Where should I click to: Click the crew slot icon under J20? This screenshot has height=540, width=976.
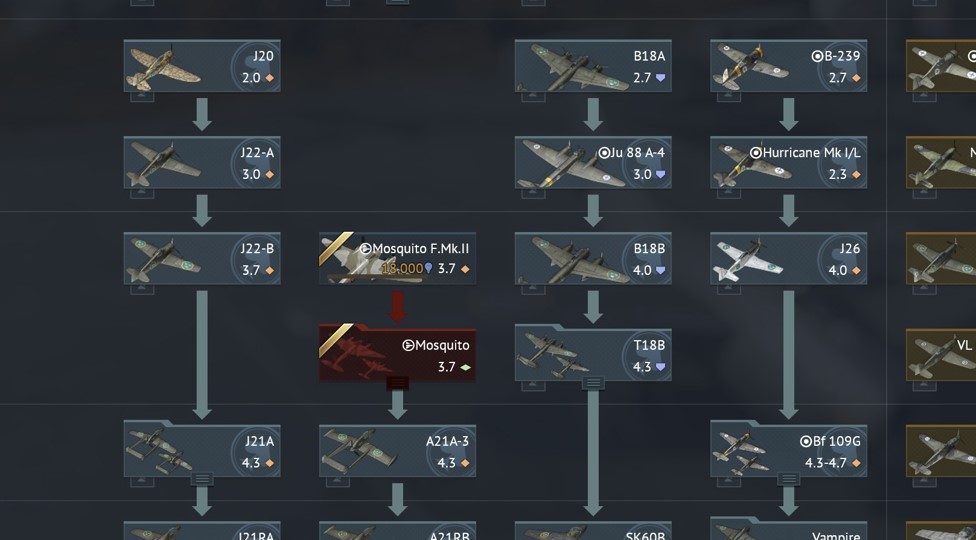pos(142,97)
